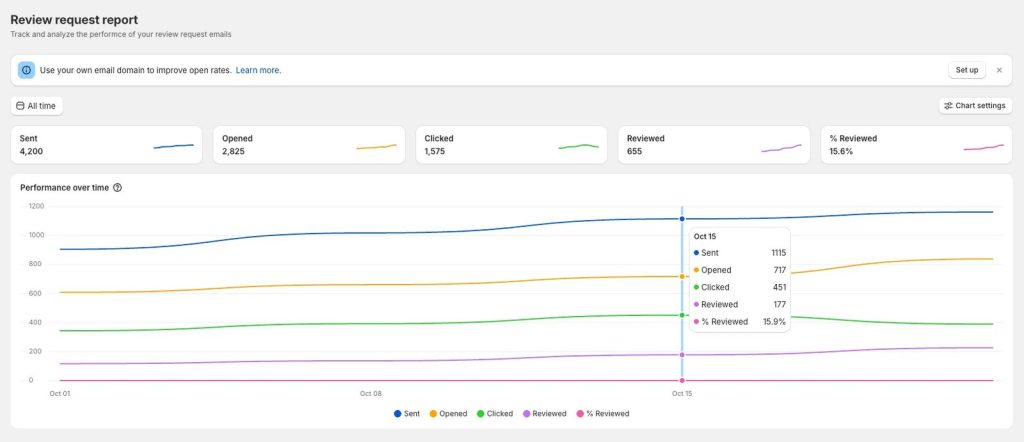The width and height of the screenshot is (1024, 442).
Task: Click the Opened sparkline chart icon
Action: pos(376,146)
